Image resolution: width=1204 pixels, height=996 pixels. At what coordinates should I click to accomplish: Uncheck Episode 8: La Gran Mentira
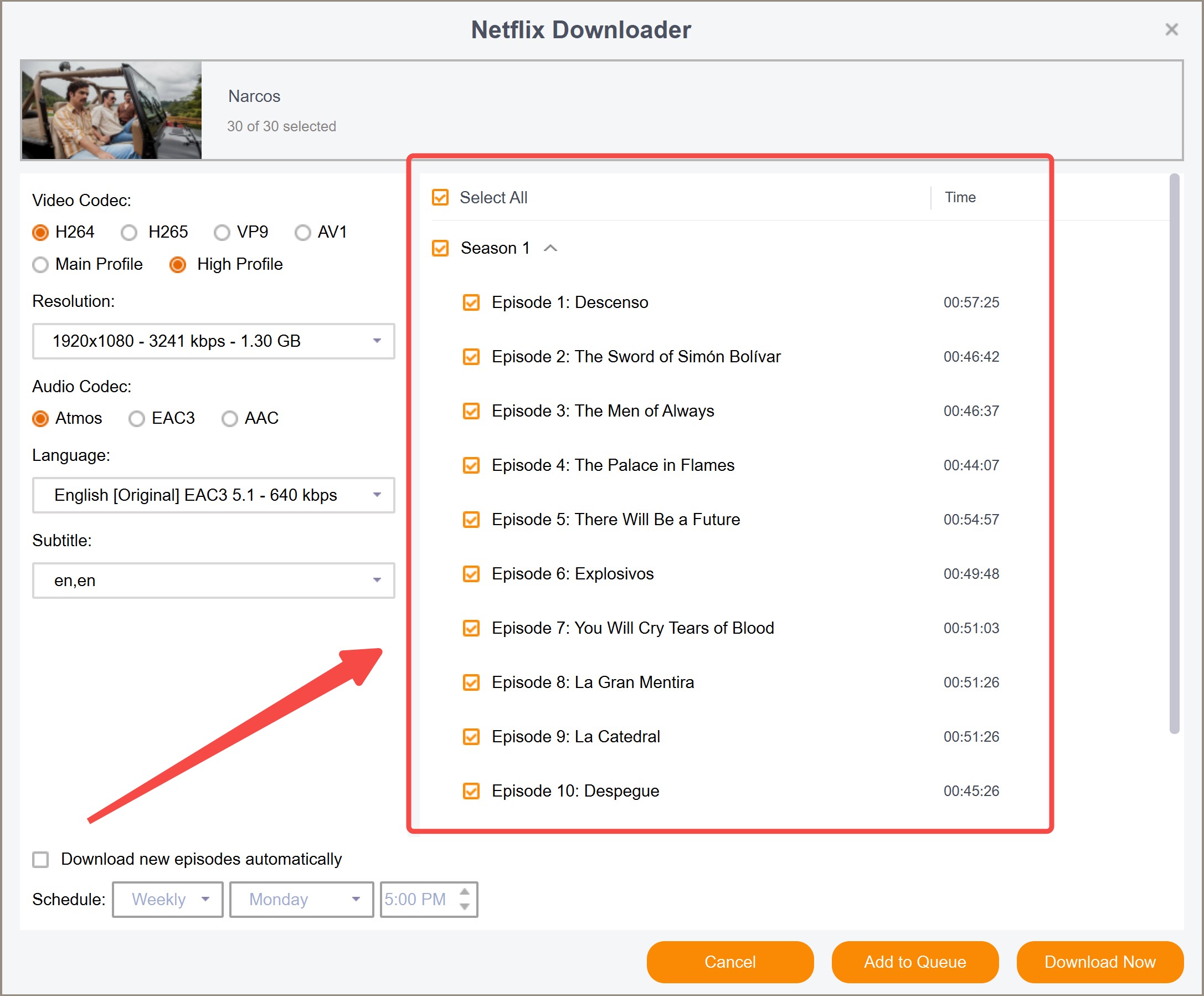(x=471, y=682)
